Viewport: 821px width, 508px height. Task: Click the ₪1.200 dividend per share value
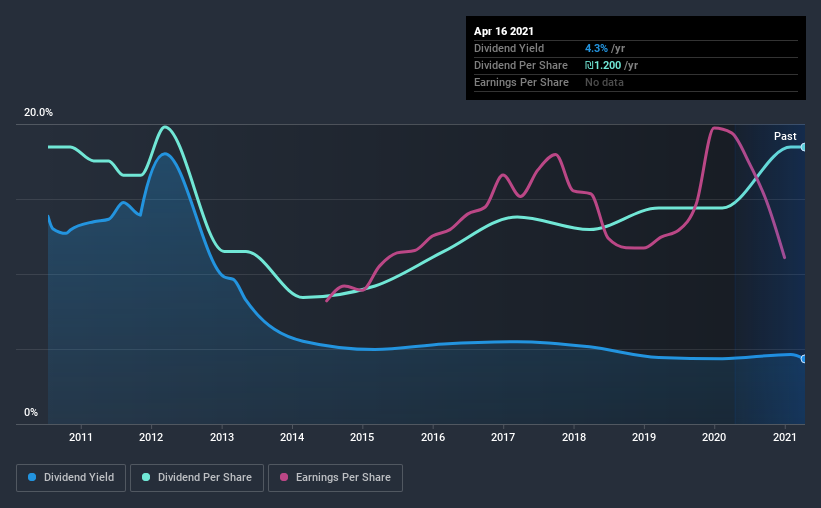(x=603, y=65)
